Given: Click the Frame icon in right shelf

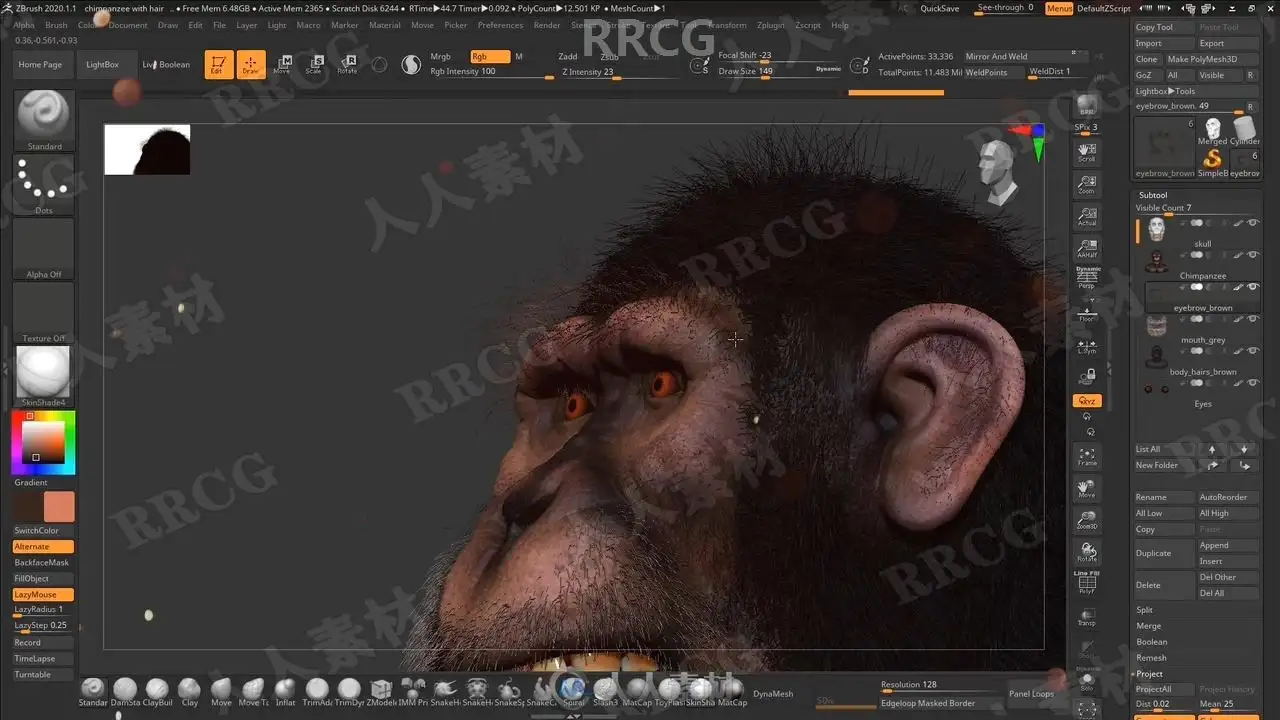Looking at the screenshot, I should (x=1087, y=457).
